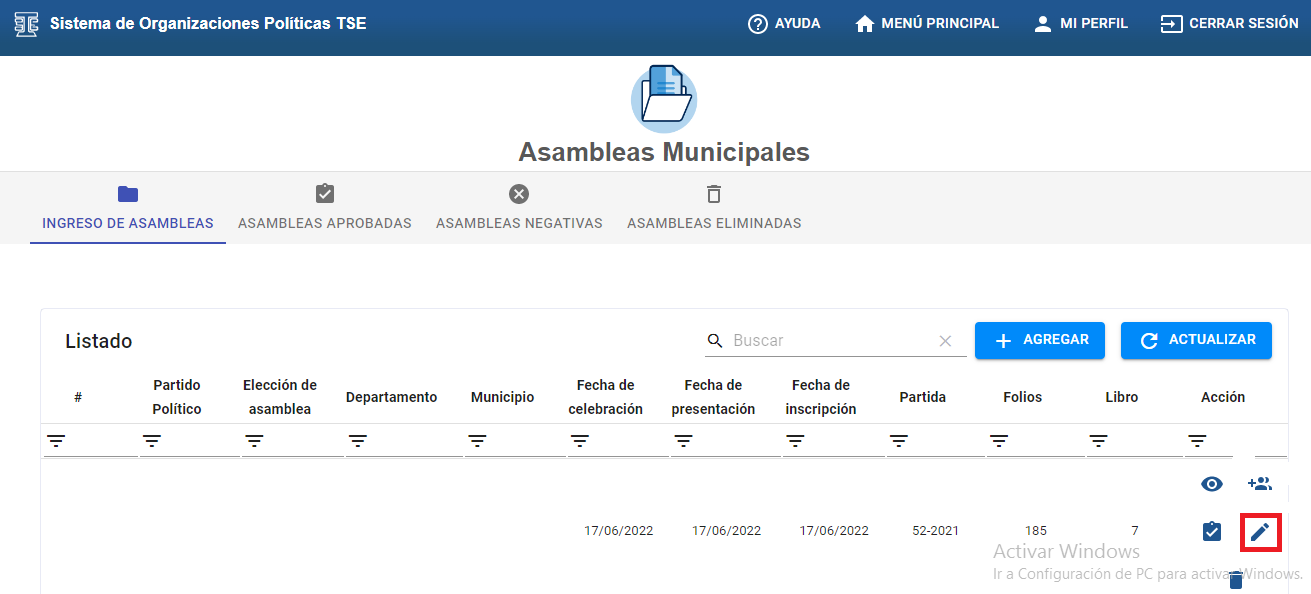Viewport: 1311px width, 594px height.
Task: Click the AGREGAR button
Action: tap(1040, 340)
